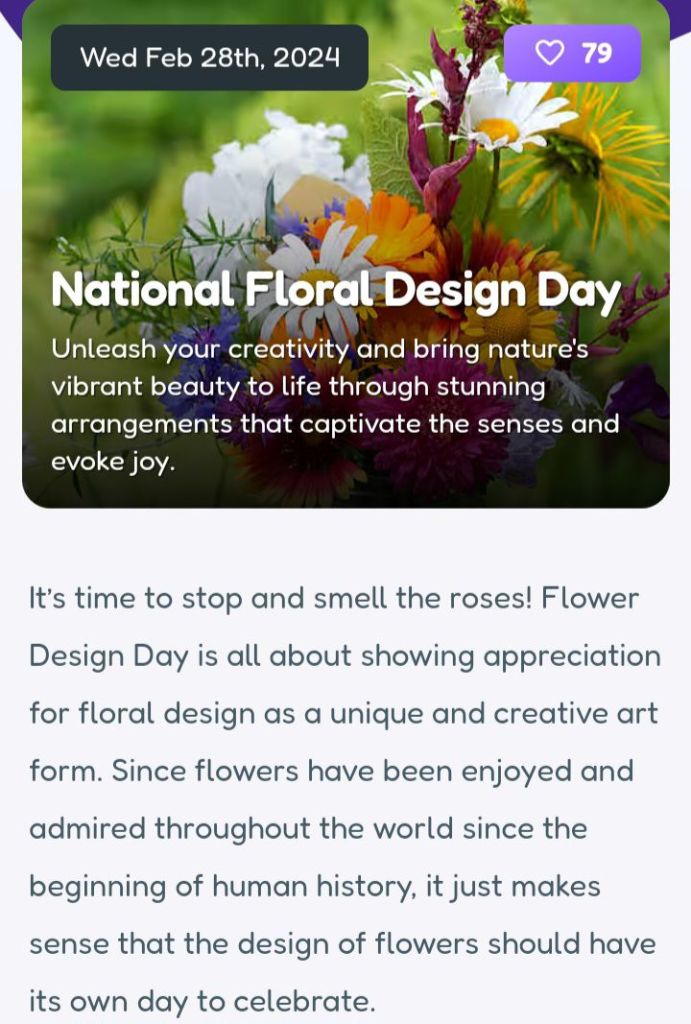Click the "Unleash your creativity" description line

pos(320,349)
